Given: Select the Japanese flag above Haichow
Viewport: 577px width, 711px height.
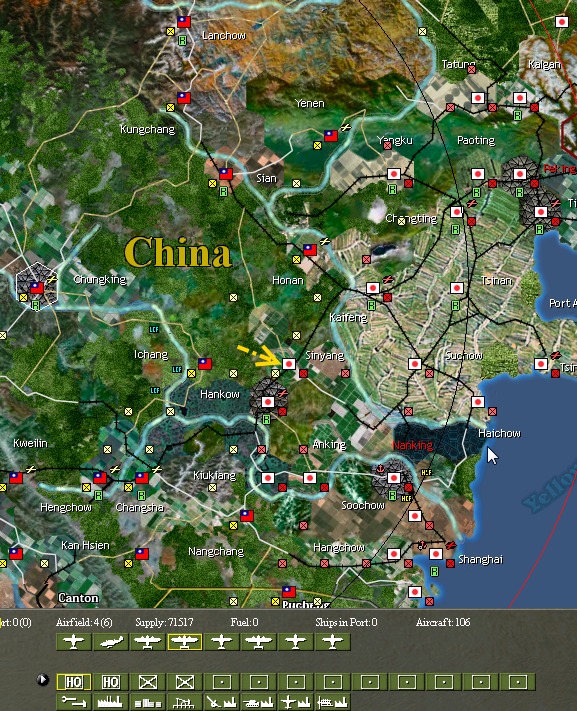Looking at the screenshot, I should pos(478,402).
